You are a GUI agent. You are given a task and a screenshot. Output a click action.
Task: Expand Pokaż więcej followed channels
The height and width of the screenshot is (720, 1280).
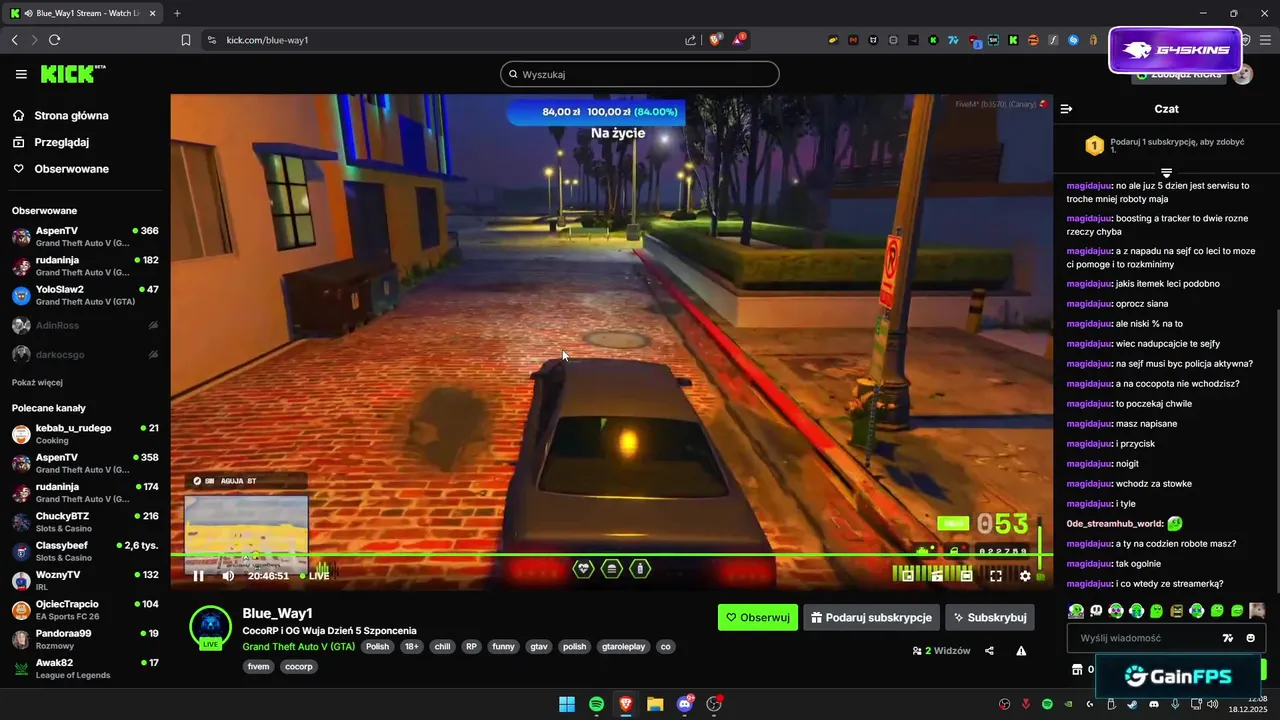click(37, 382)
